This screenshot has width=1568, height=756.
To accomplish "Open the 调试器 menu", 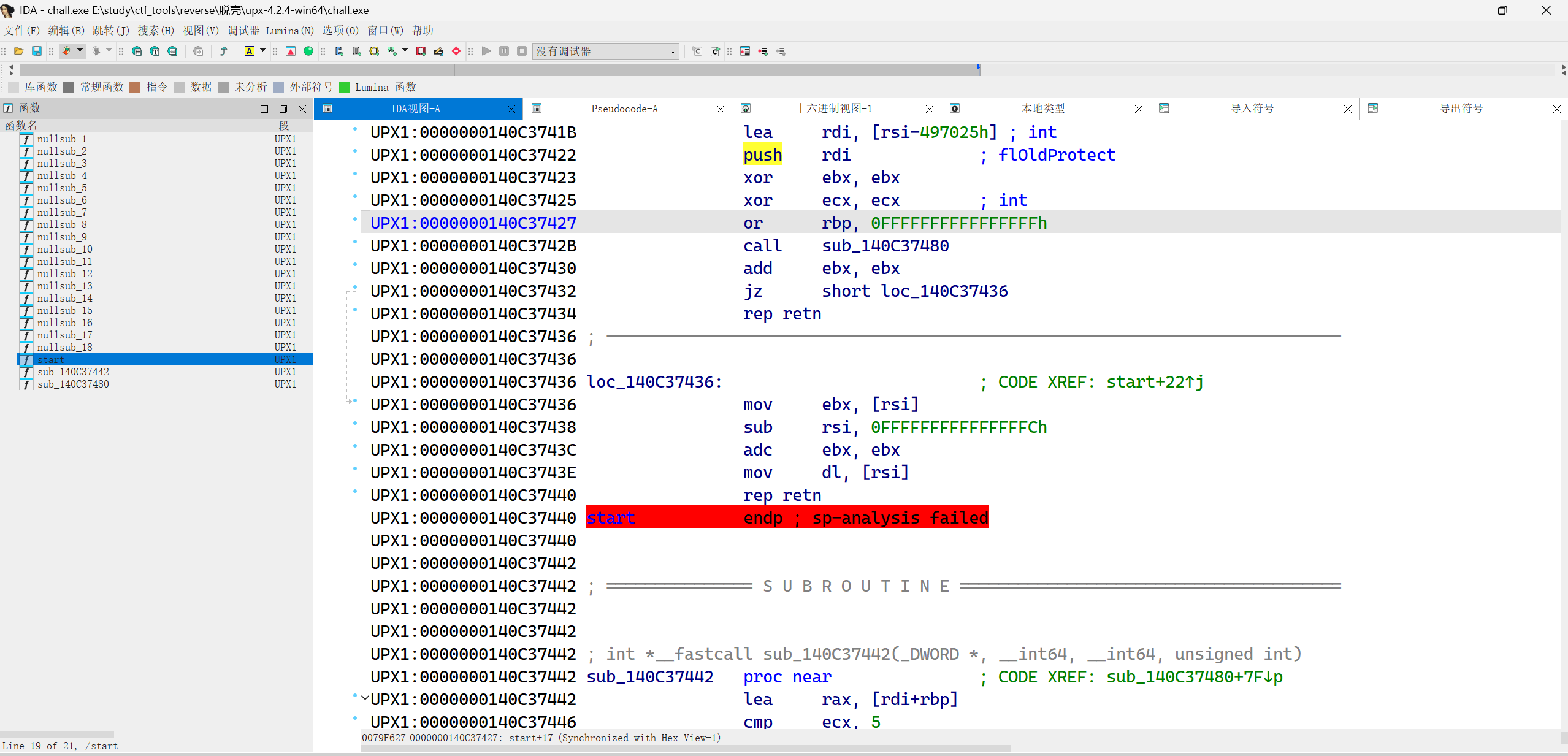I will point(243,30).
